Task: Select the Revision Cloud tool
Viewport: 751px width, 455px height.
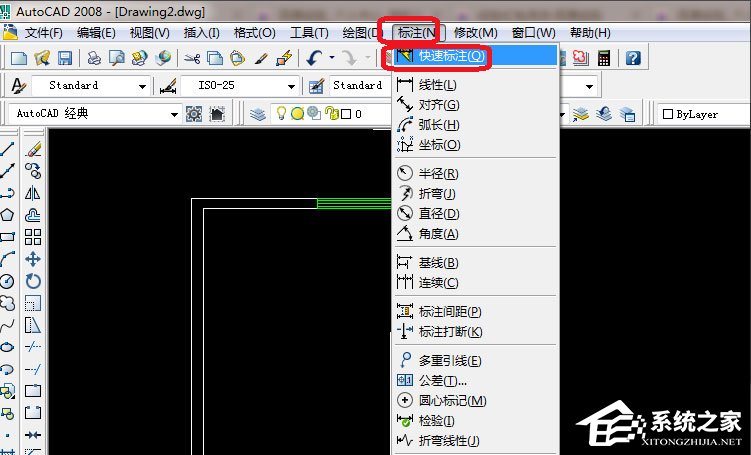Action: coord(7,303)
